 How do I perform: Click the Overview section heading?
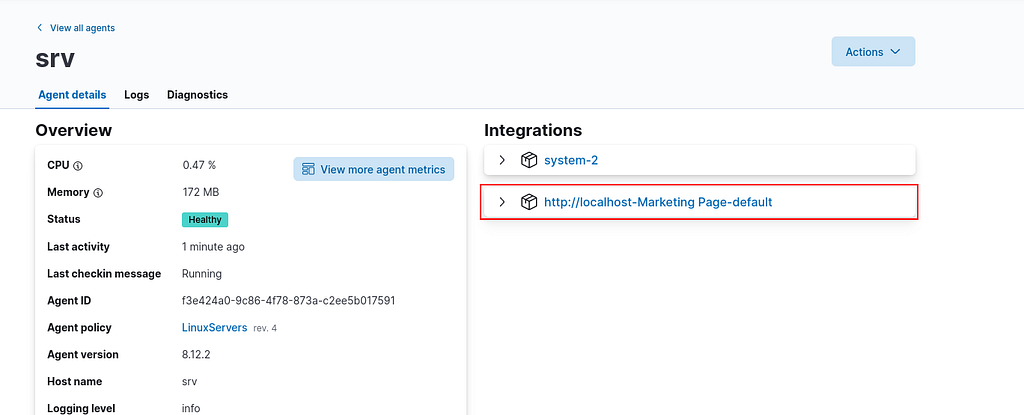(74, 130)
